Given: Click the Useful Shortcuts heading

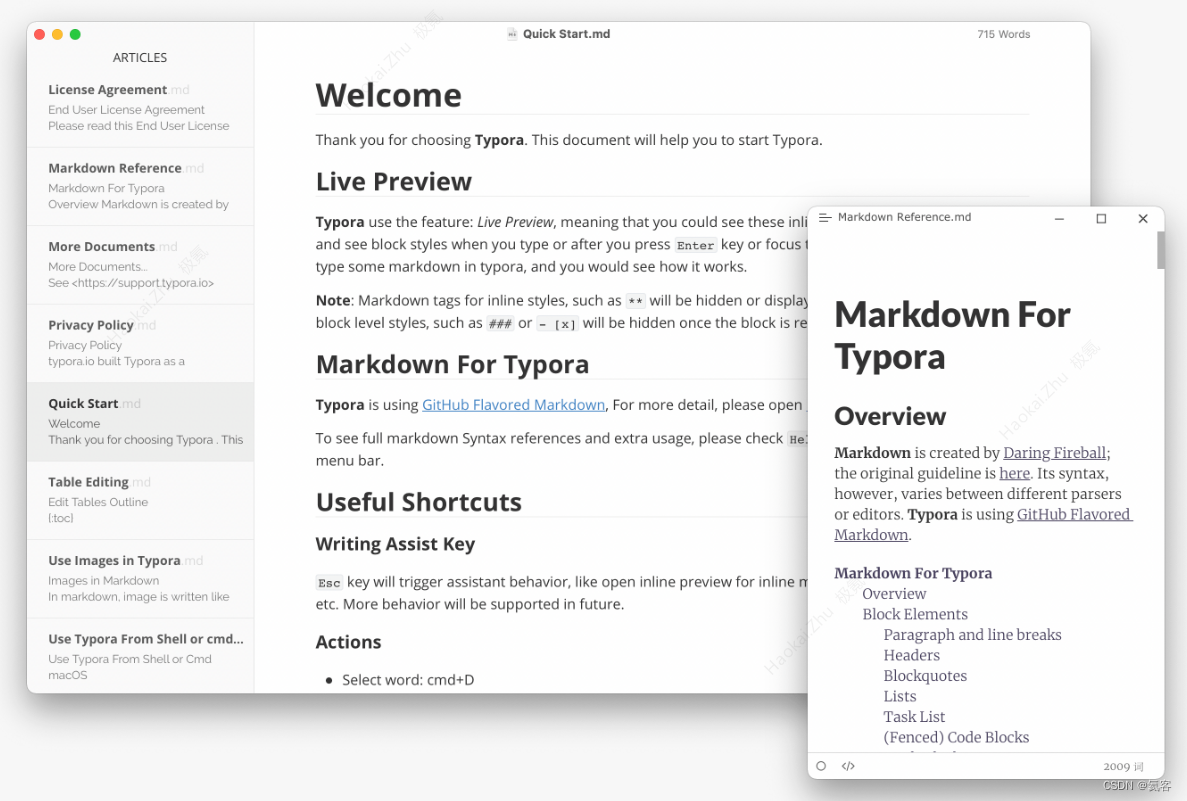Looking at the screenshot, I should (419, 502).
